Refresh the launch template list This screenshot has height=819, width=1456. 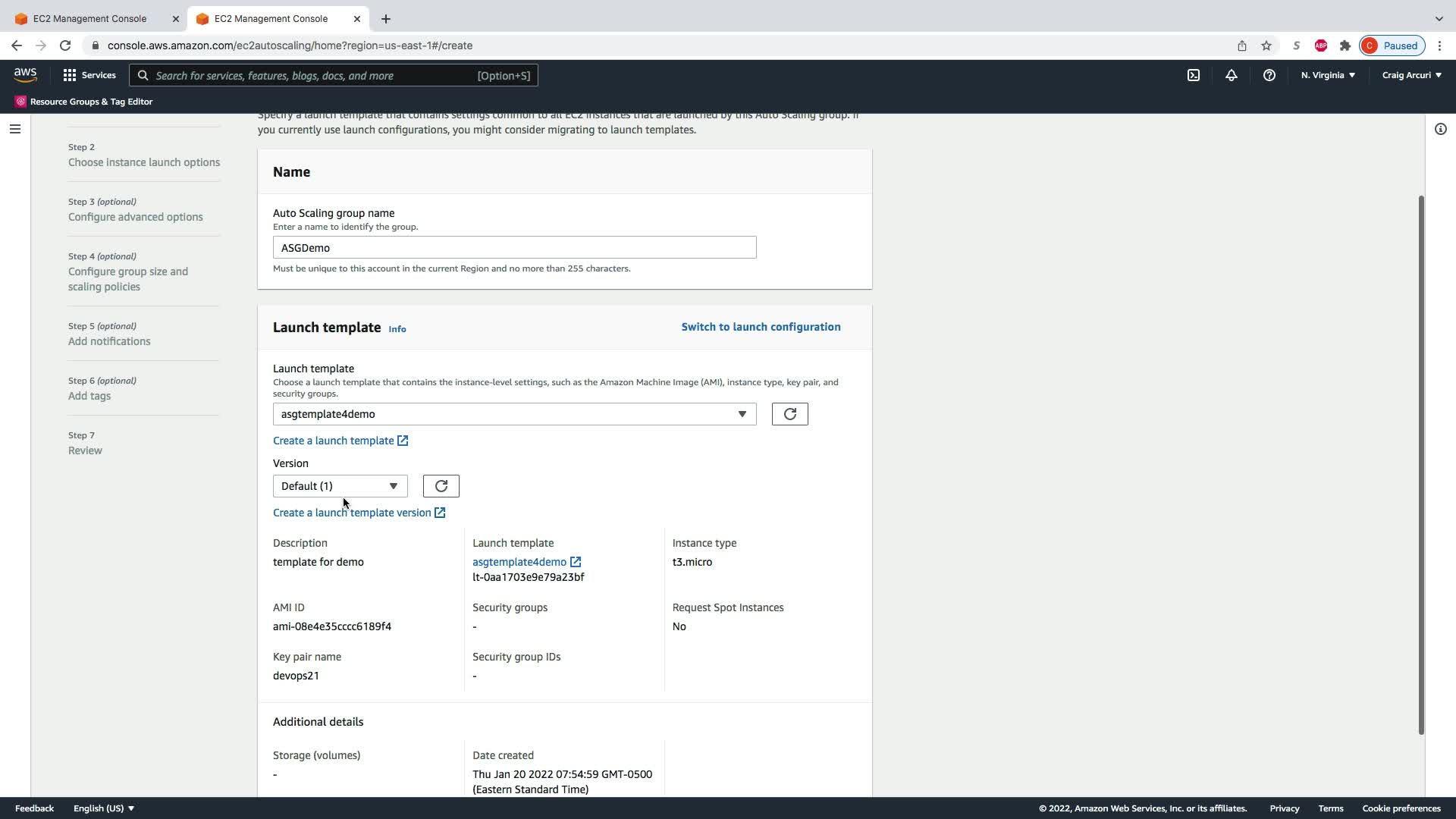(789, 414)
